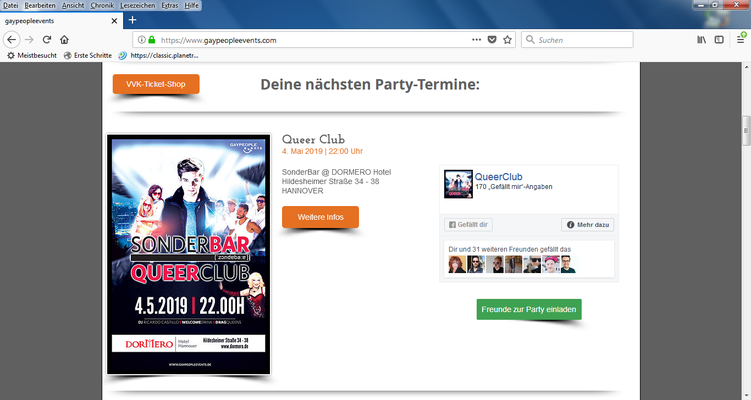This screenshot has width=751, height=400.
Task: Click the VVK-Ticket-Shop button
Action: point(156,84)
